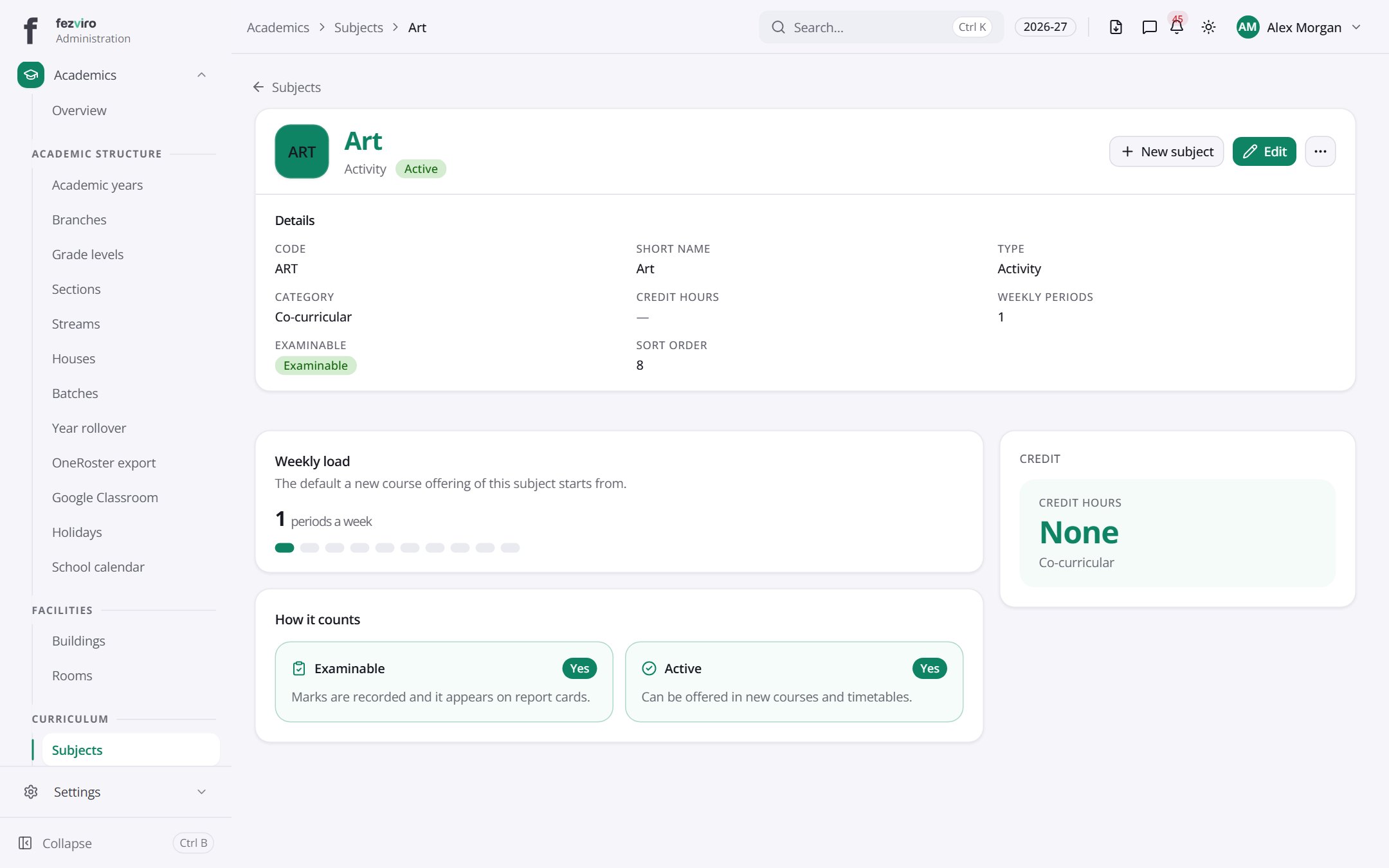Open Branches in the sidebar
The width and height of the screenshot is (1389, 868).
pos(79,220)
